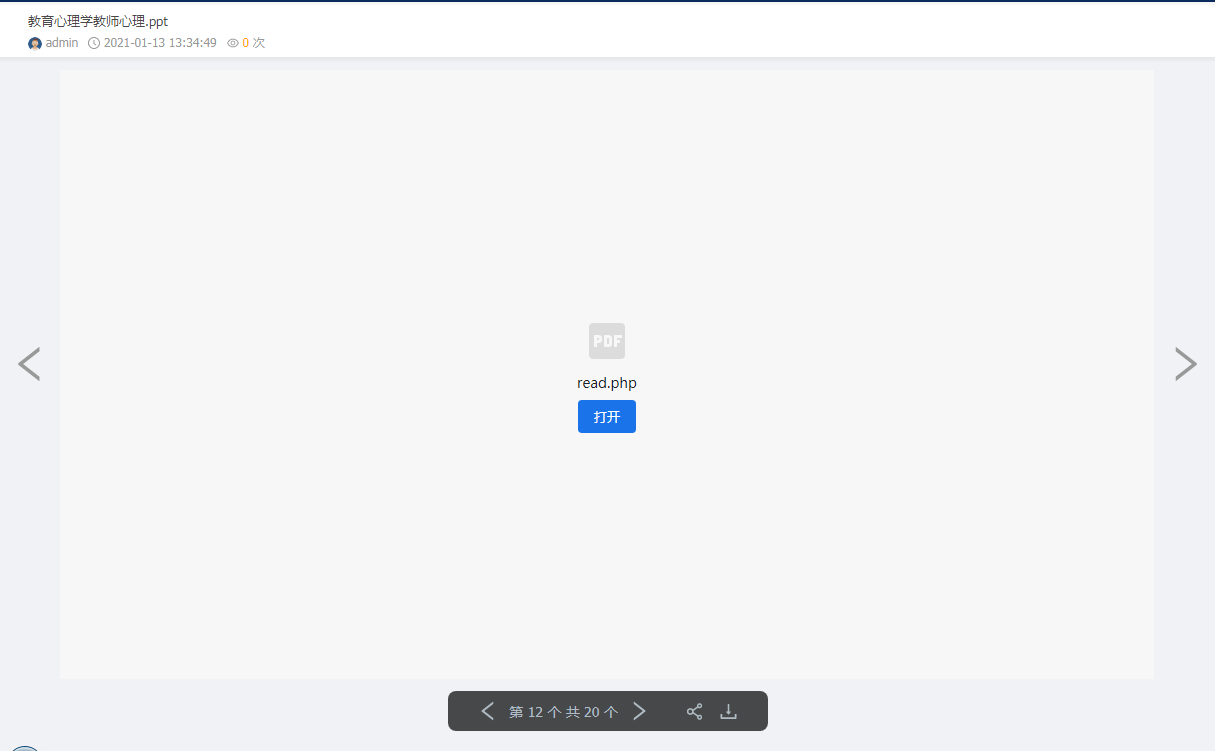1215x751 pixels.
Task: Click the blank gap inside the bottom toolbar
Action: [x=667, y=711]
